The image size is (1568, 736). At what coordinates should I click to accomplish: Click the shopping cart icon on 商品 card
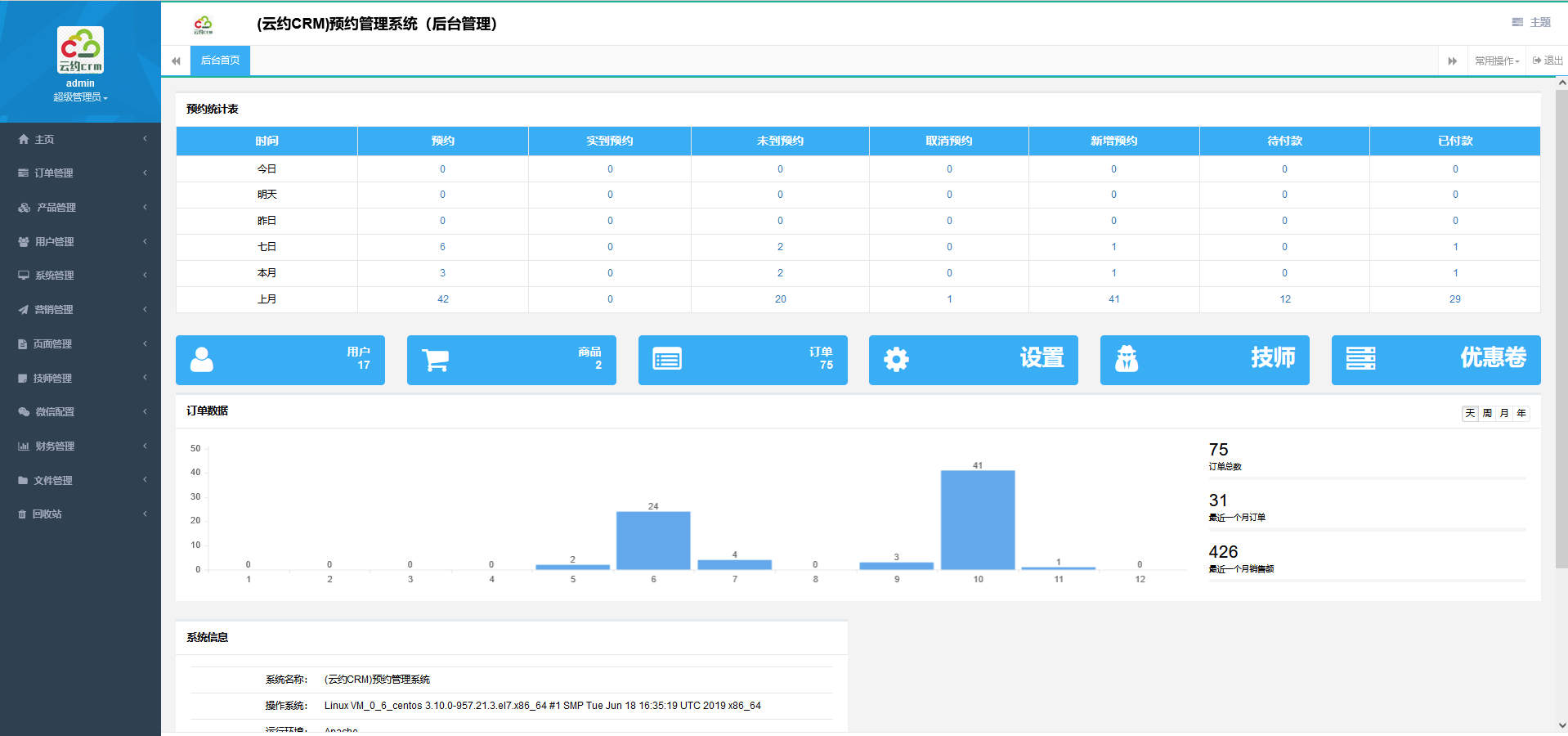pyautogui.click(x=435, y=360)
